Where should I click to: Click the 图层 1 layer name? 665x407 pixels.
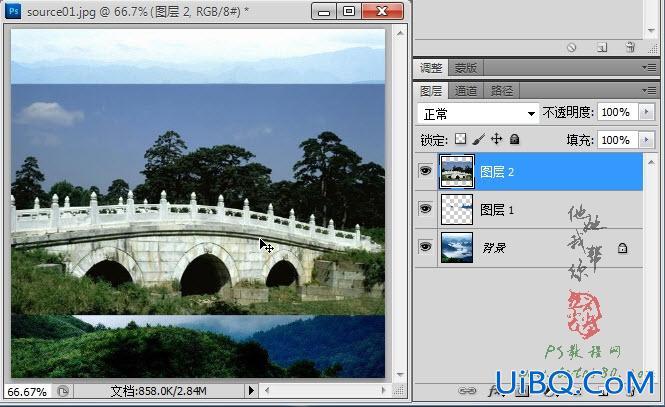497,209
